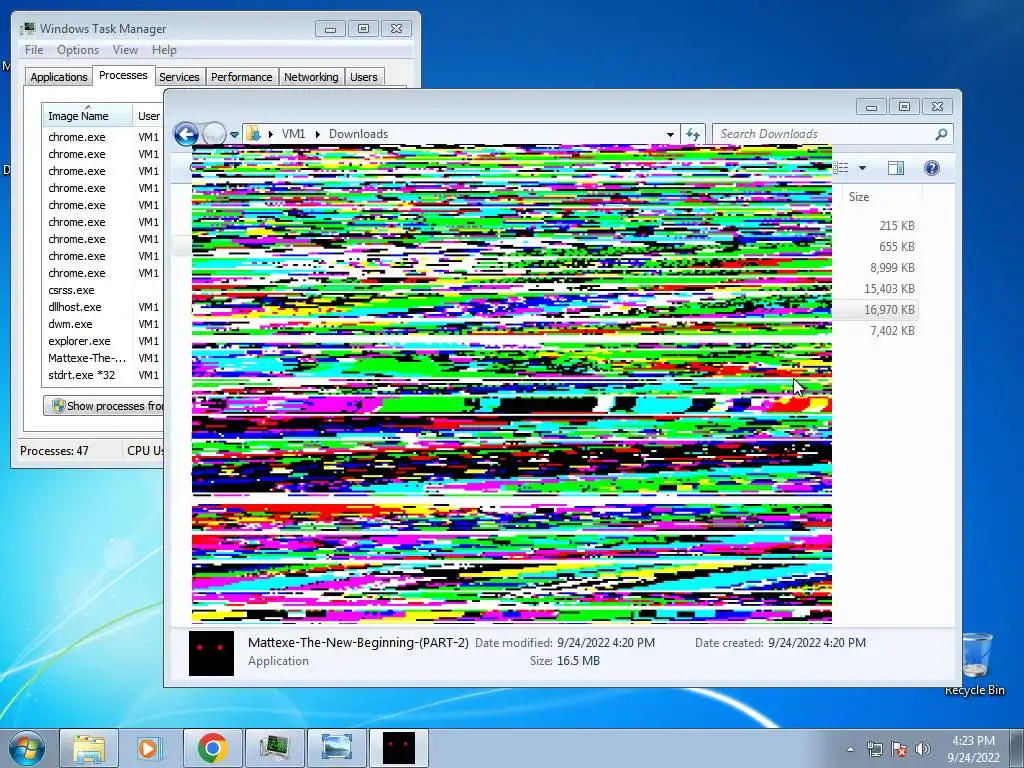Select the Mattexe-The-... process
The height and width of the screenshot is (768, 1024).
click(x=87, y=358)
